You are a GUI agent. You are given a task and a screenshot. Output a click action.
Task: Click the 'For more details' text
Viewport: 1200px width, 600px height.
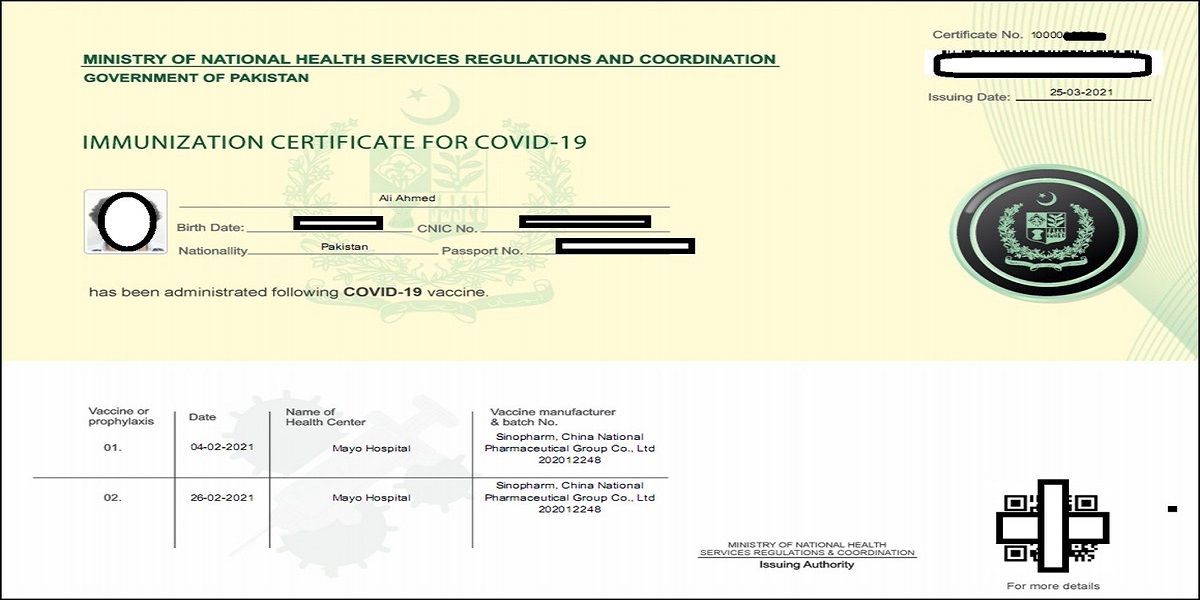pos(1052,586)
